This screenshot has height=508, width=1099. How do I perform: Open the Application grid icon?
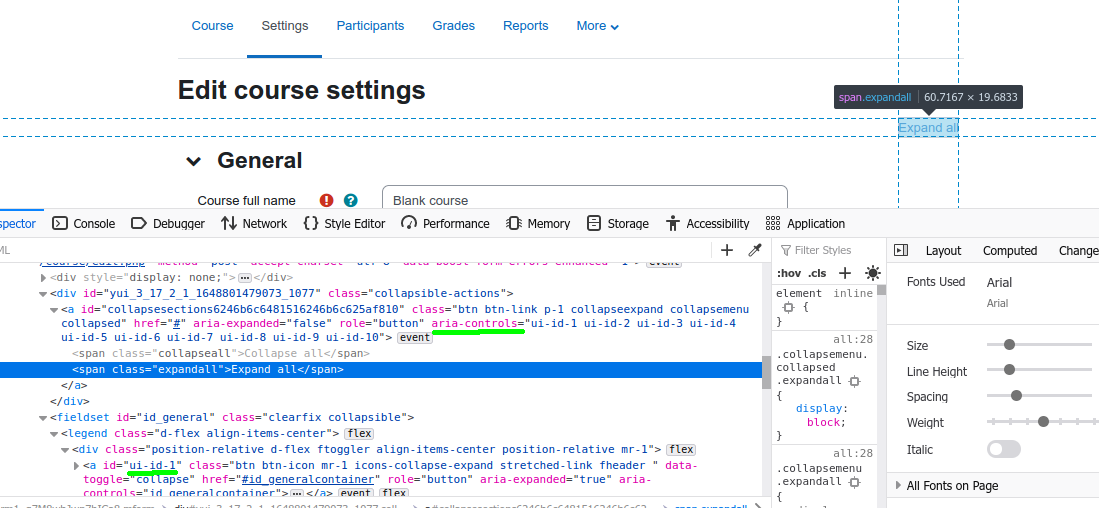(773, 224)
